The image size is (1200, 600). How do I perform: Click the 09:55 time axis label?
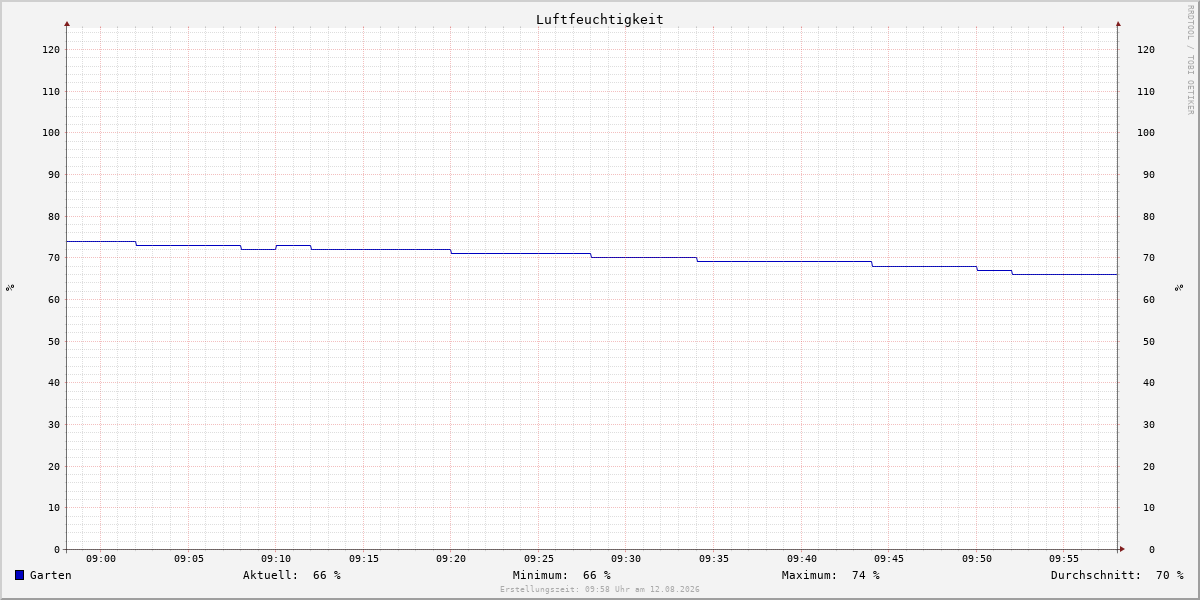pyautogui.click(x=1064, y=559)
